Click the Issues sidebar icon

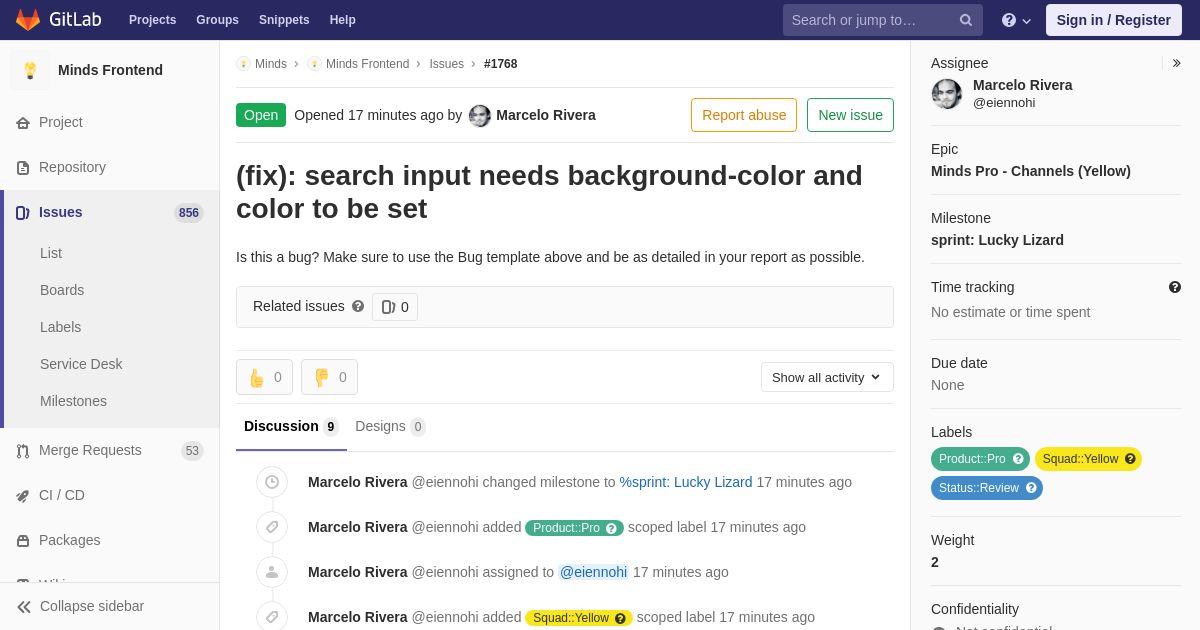click(23, 212)
